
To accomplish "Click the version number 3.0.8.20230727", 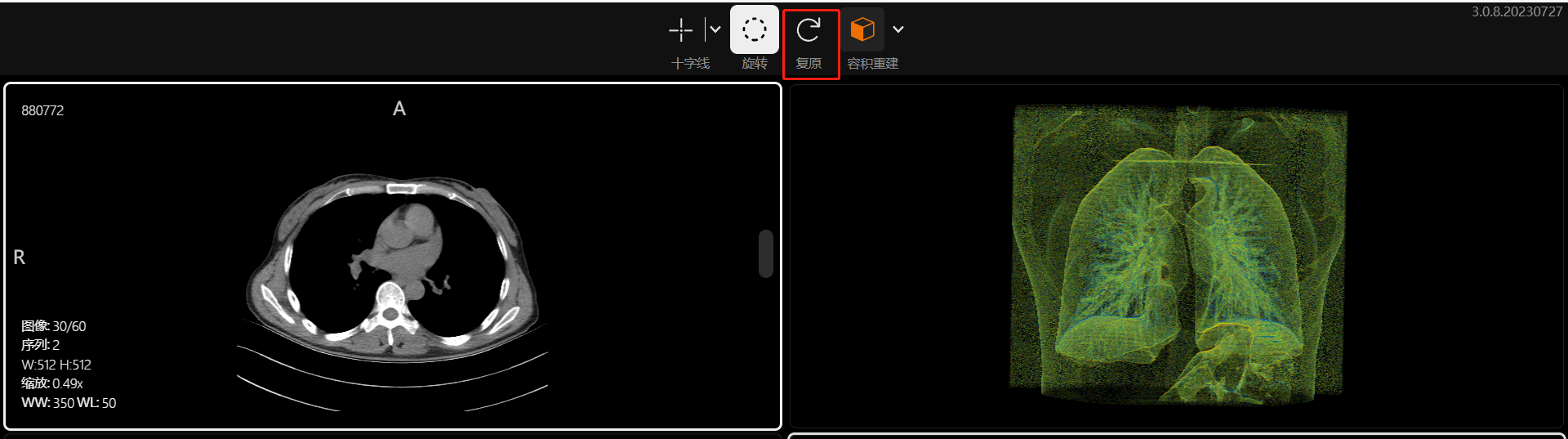I will tap(1517, 11).
